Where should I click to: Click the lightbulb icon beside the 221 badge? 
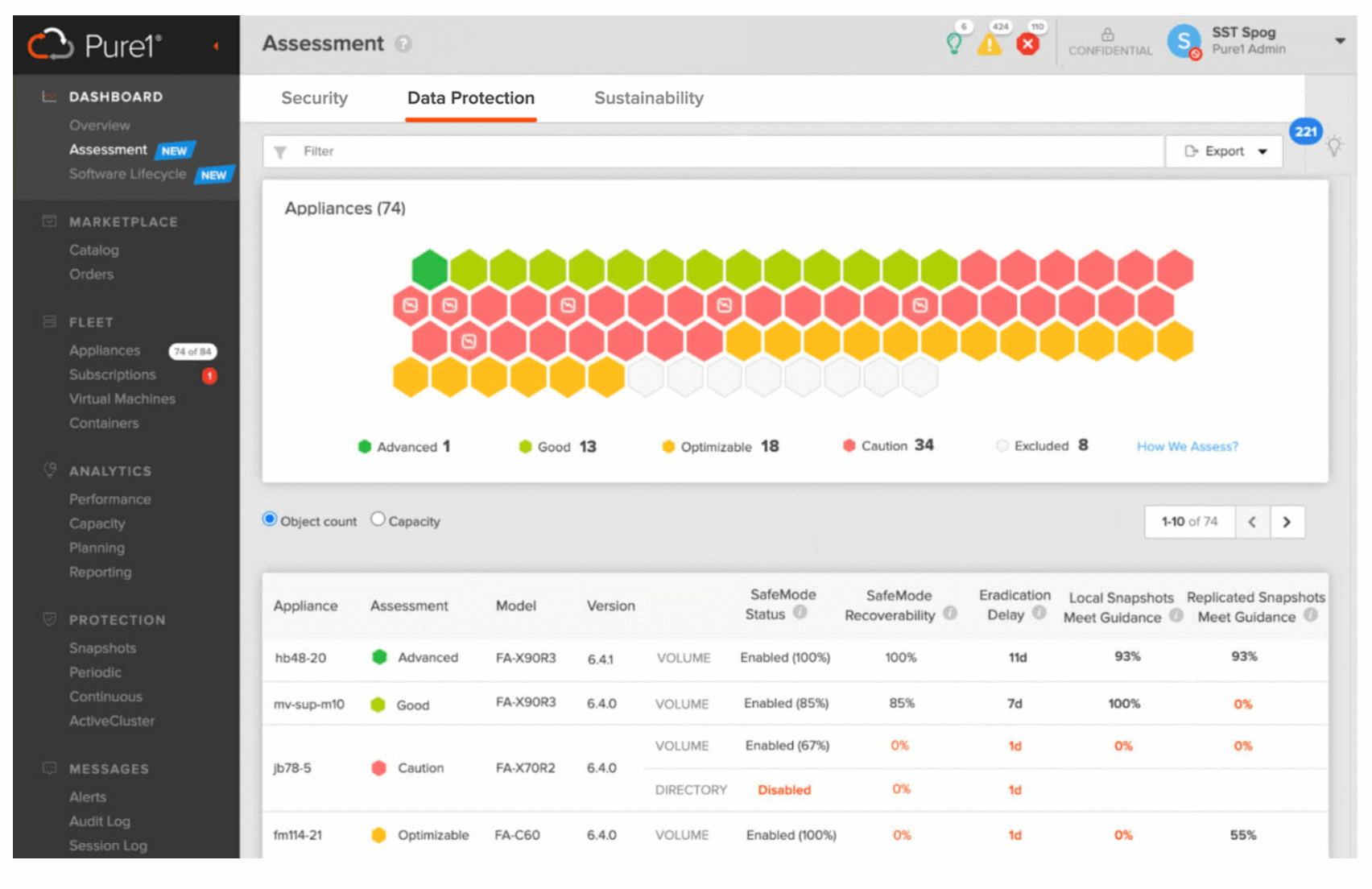(x=1334, y=146)
